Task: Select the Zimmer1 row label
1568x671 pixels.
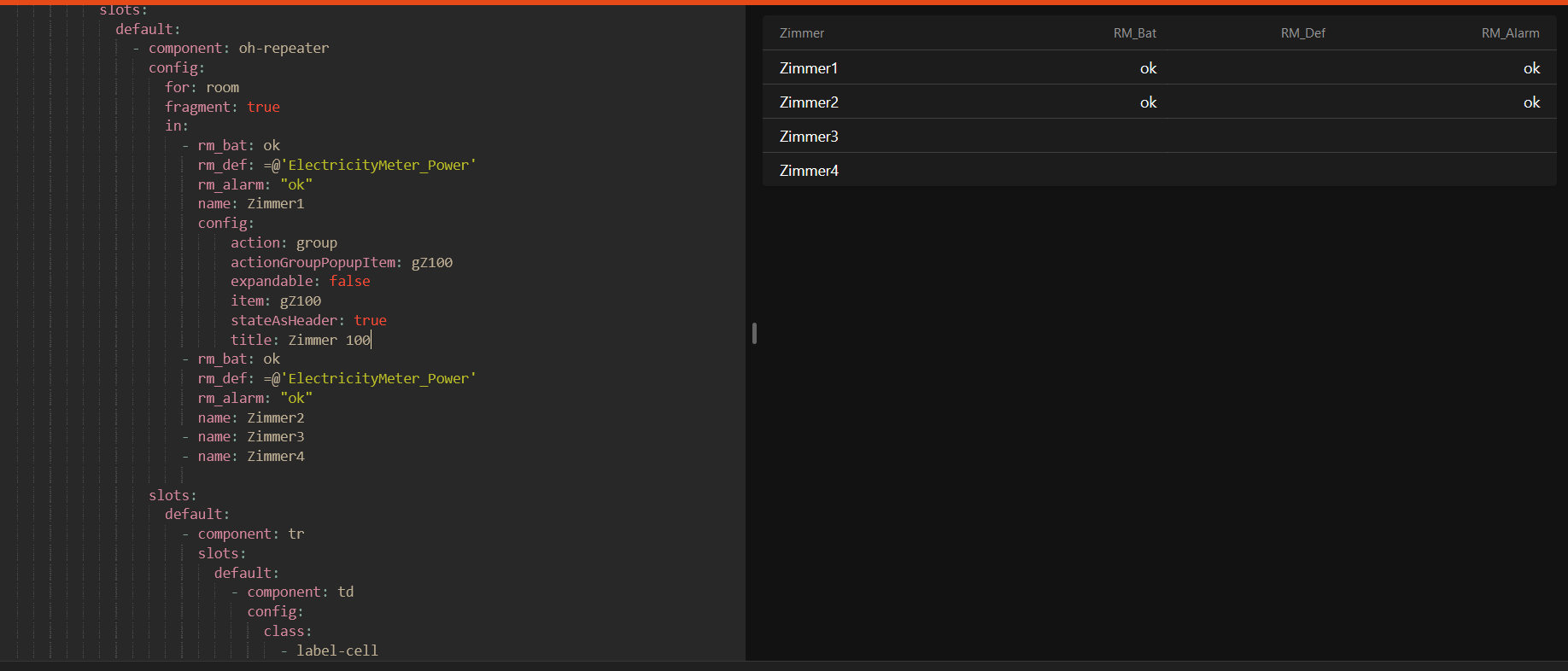Action: point(808,68)
